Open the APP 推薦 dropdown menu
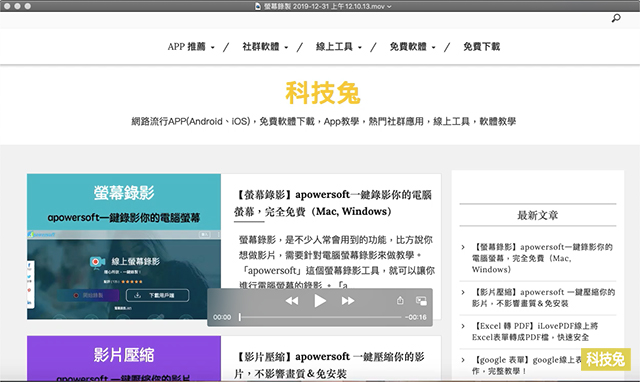Viewport: 640px width, 382px height. click(x=191, y=47)
